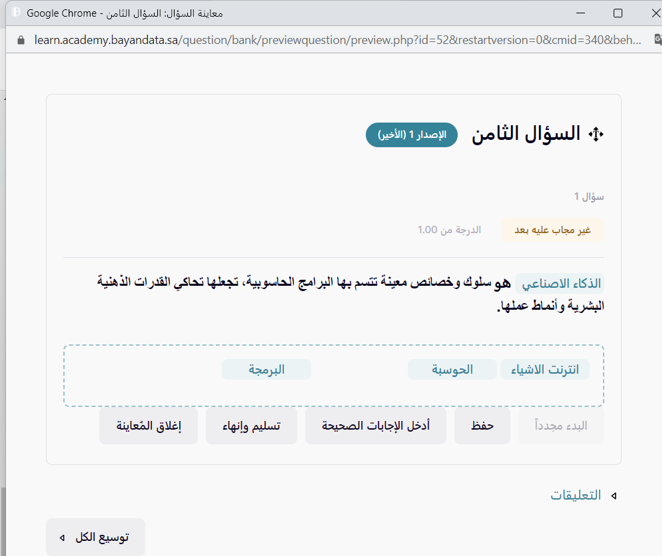The image size is (662, 556).
Task: Click the البدء مجدداً button
Action: tap(560, 426)
